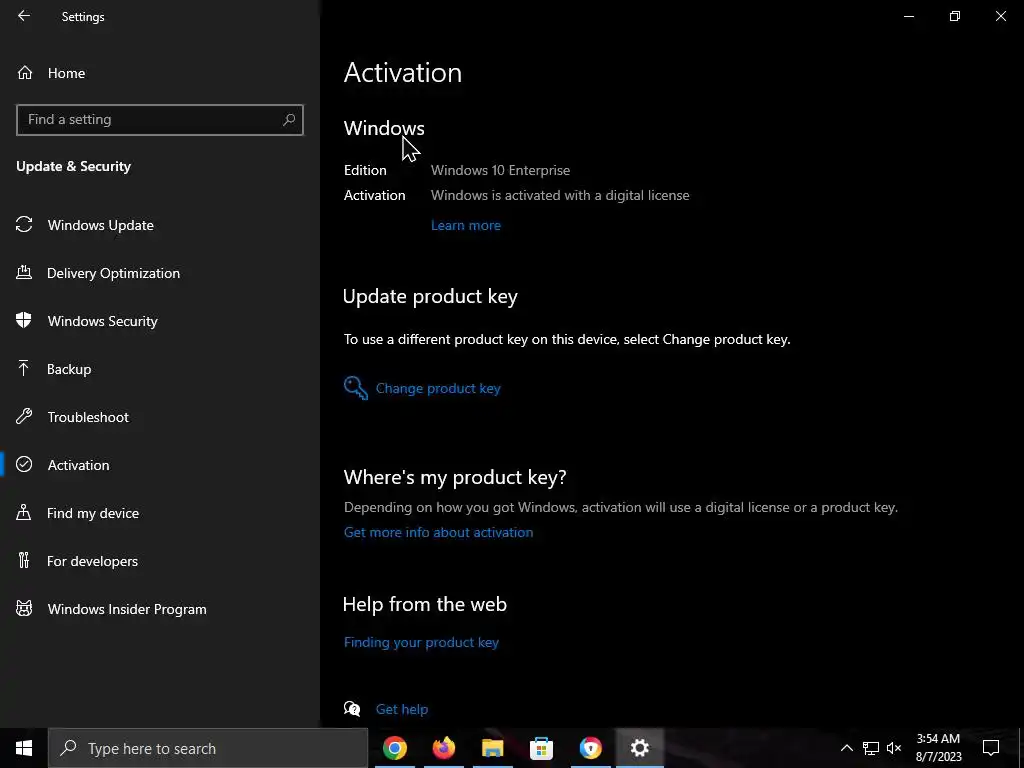Open Backup settings
The width and height of the screenshot is (1024, 768).
tap(159, 369)
